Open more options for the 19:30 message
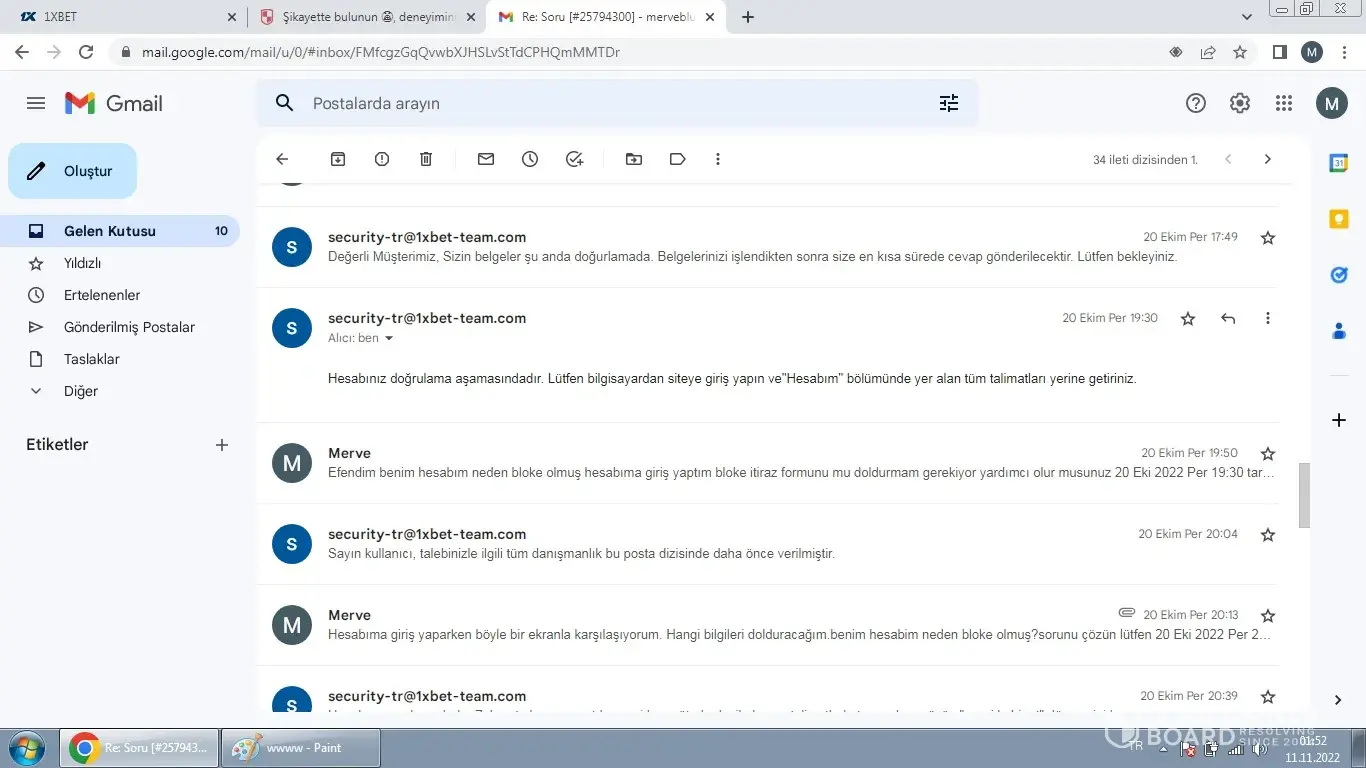The height and width of the screenshot is (768, 1366). point(1268,318)
